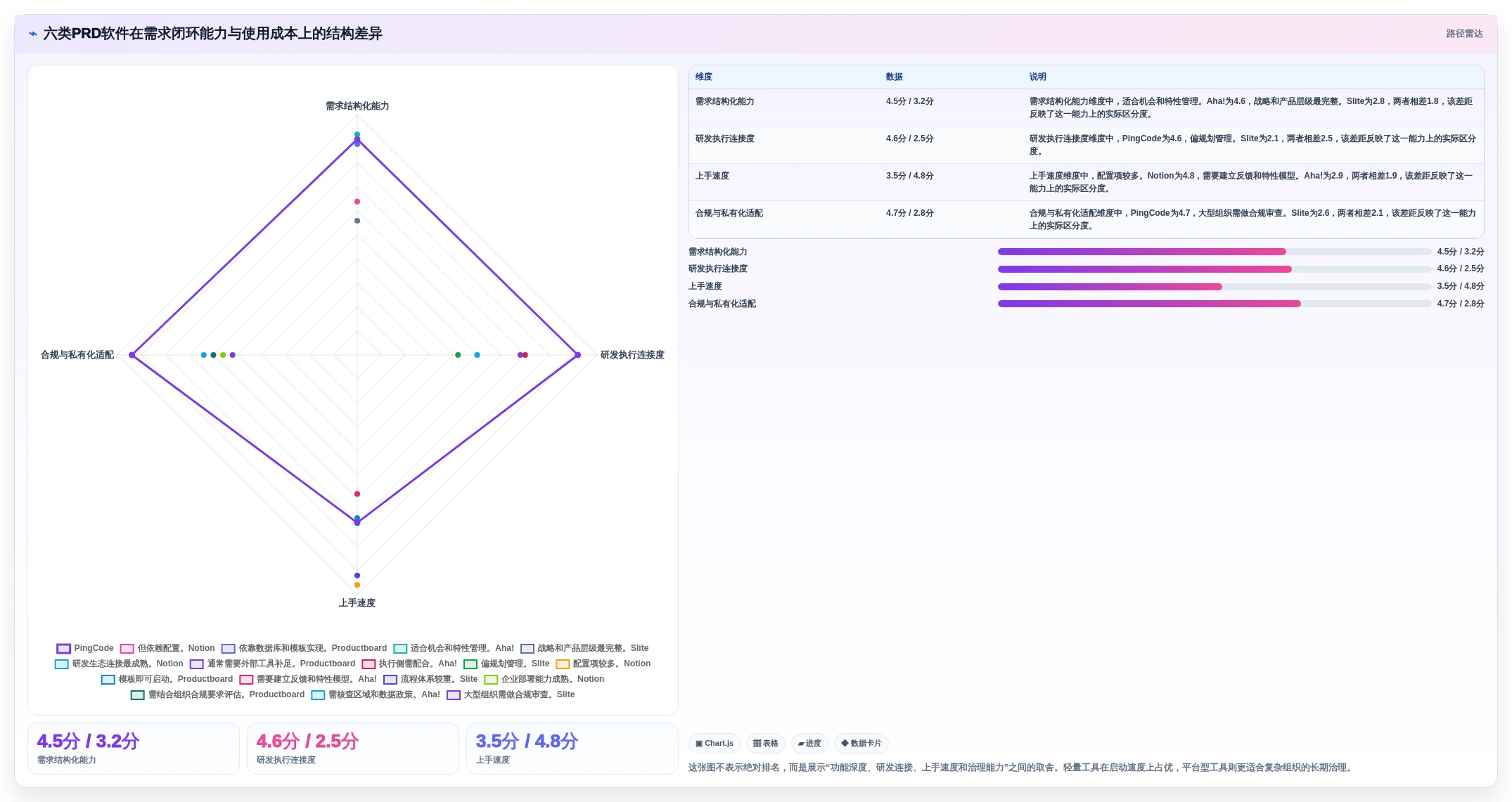Click the 研发执行连接度 radar axis label
Image resolution: width=1512 pixels, height=802 pixels.
(x=632, y=355)
